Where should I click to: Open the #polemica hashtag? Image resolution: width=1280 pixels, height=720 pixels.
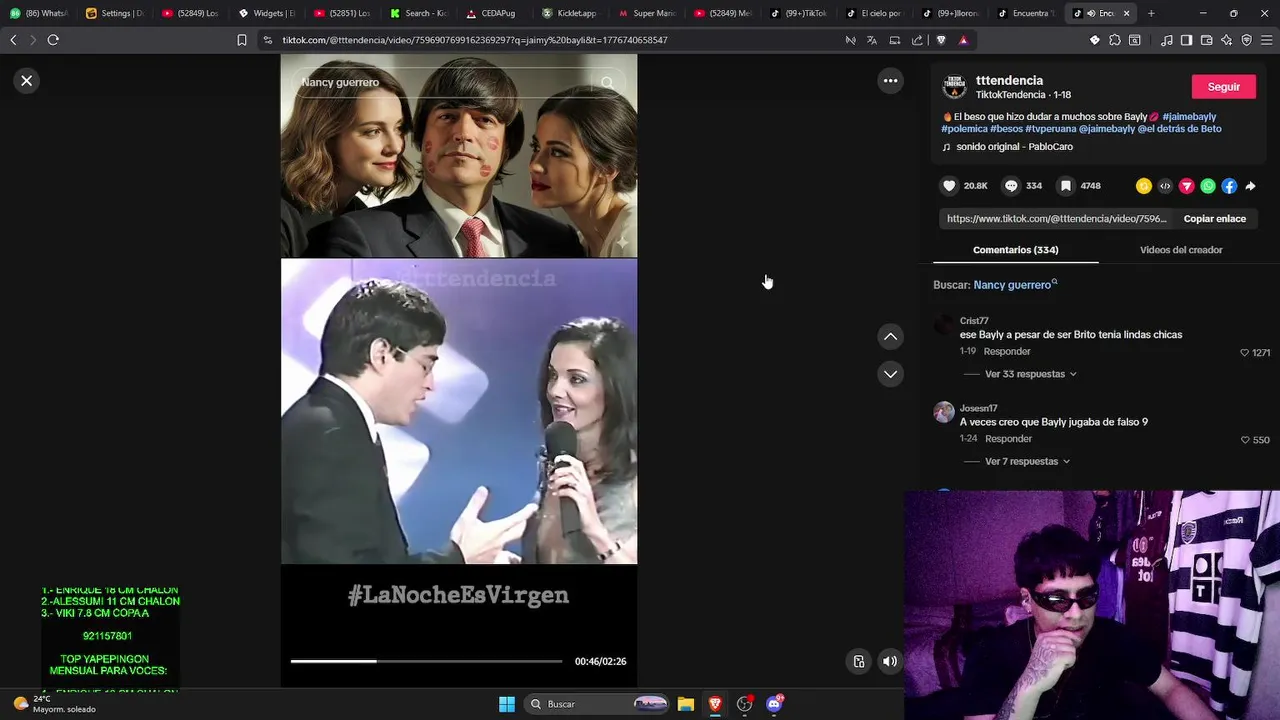964,129
